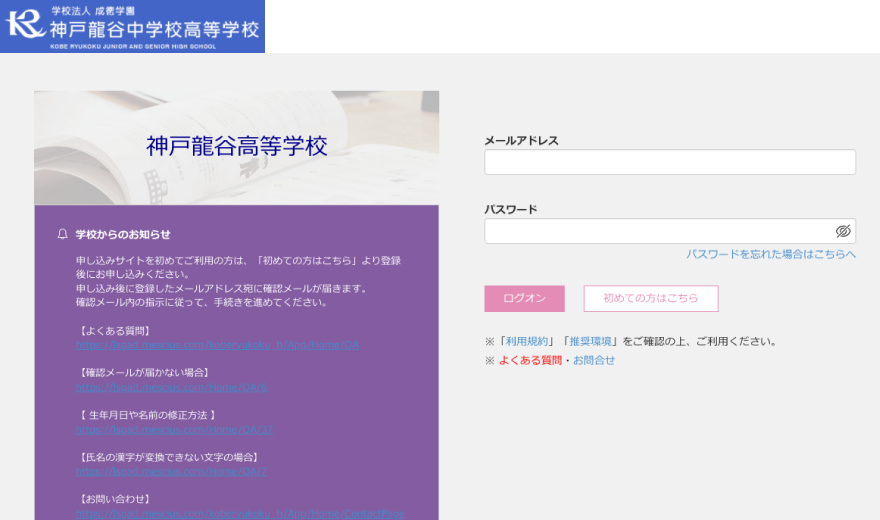Viewport: 880px width, 520px height.
Task: Click the 神戸龍谷高等学校 header image
Action: tap(236, 148)
